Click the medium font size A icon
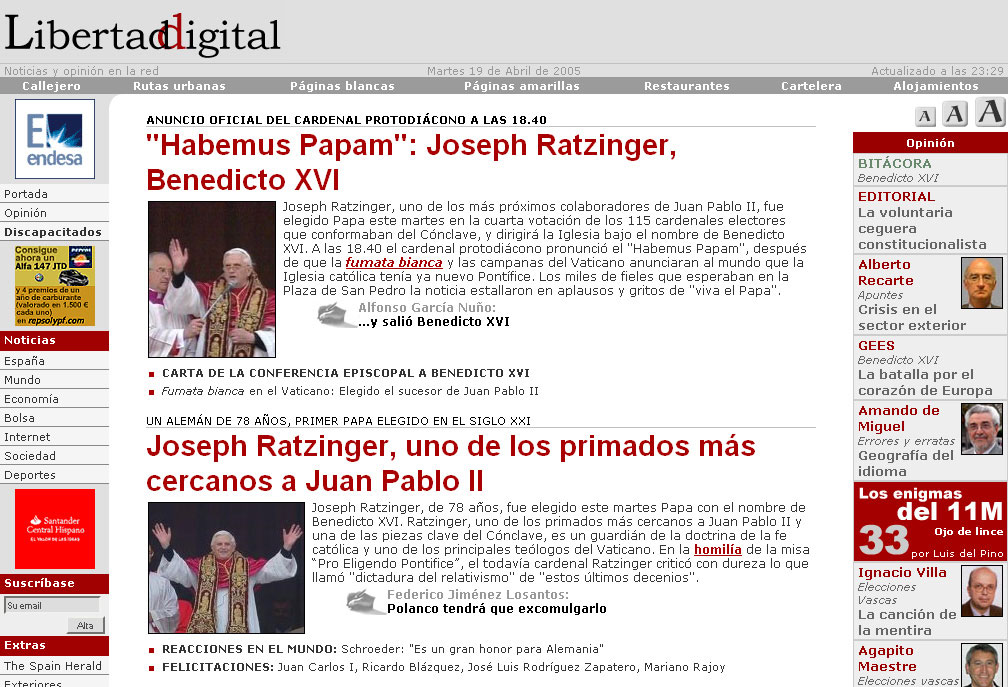The image size is (1008, 687). 955,114
